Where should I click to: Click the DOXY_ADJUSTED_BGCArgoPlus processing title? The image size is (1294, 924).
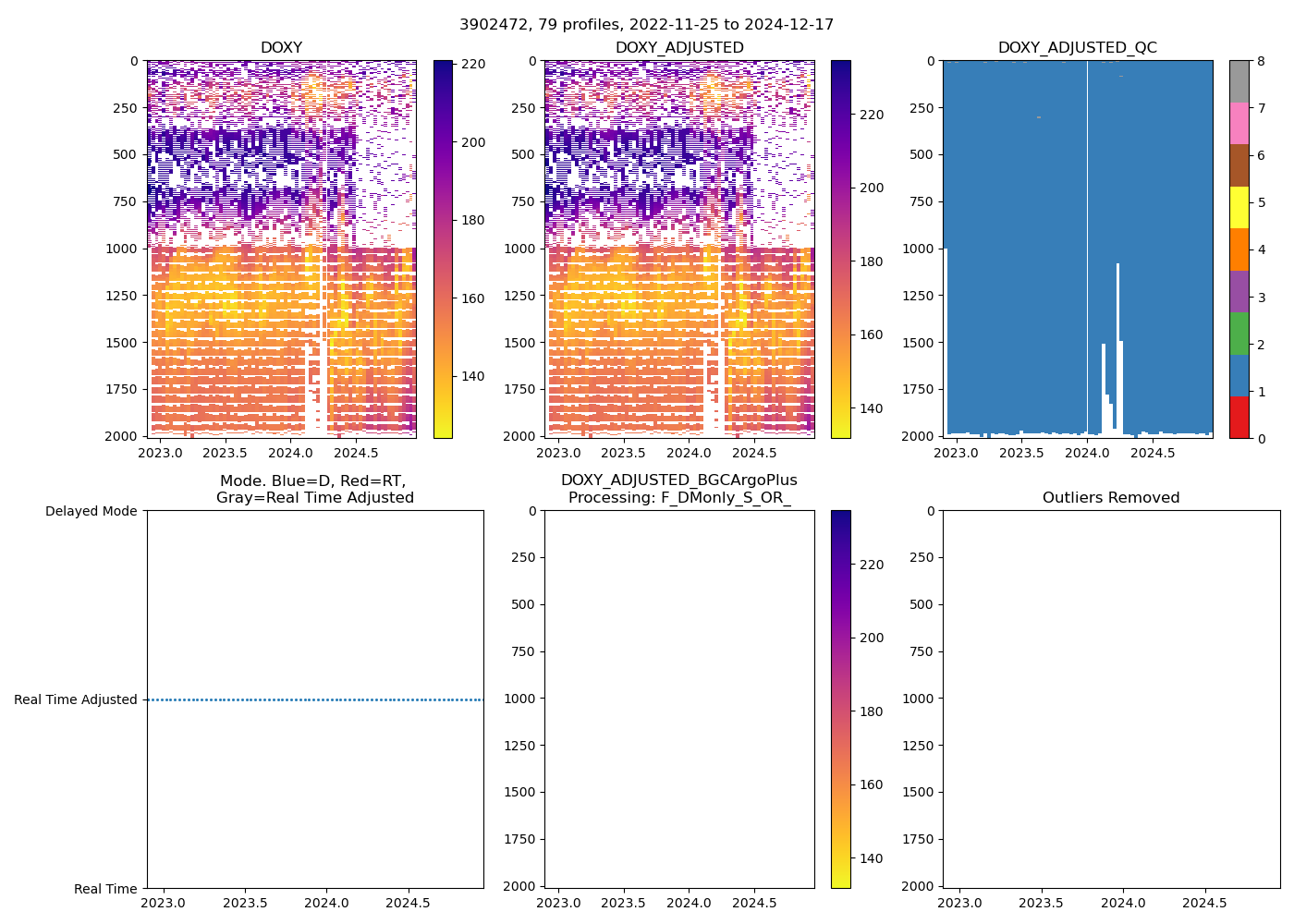[x=679, y=489]
